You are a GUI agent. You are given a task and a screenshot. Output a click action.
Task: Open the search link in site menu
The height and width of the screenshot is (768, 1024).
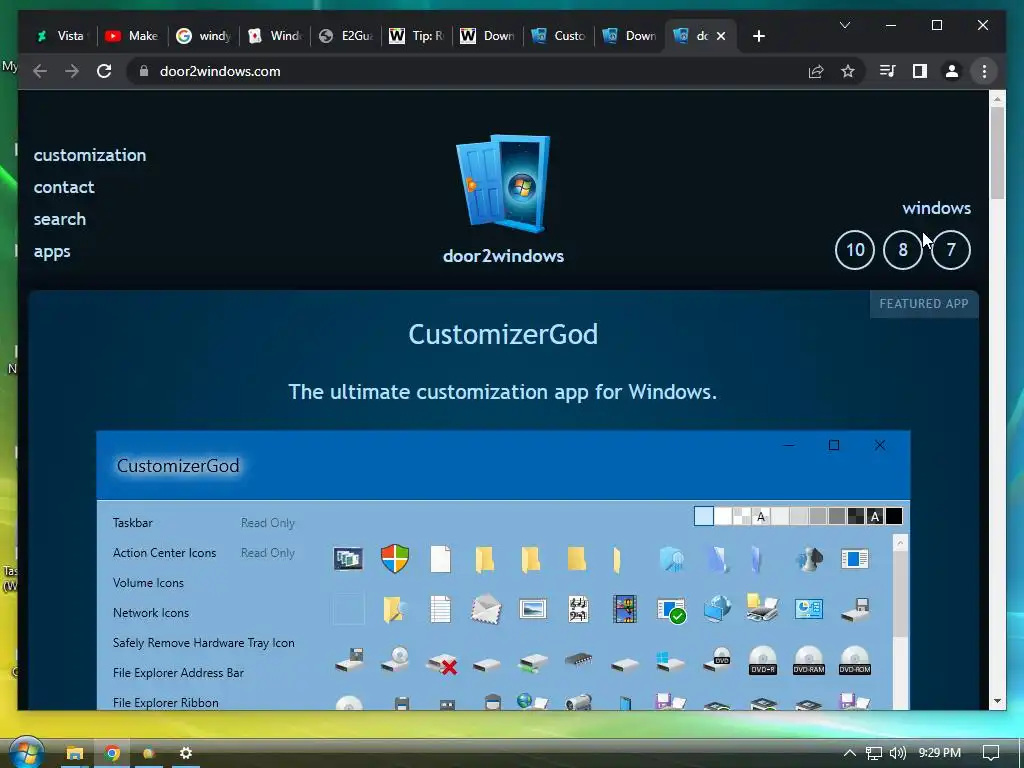coord(59,219)
